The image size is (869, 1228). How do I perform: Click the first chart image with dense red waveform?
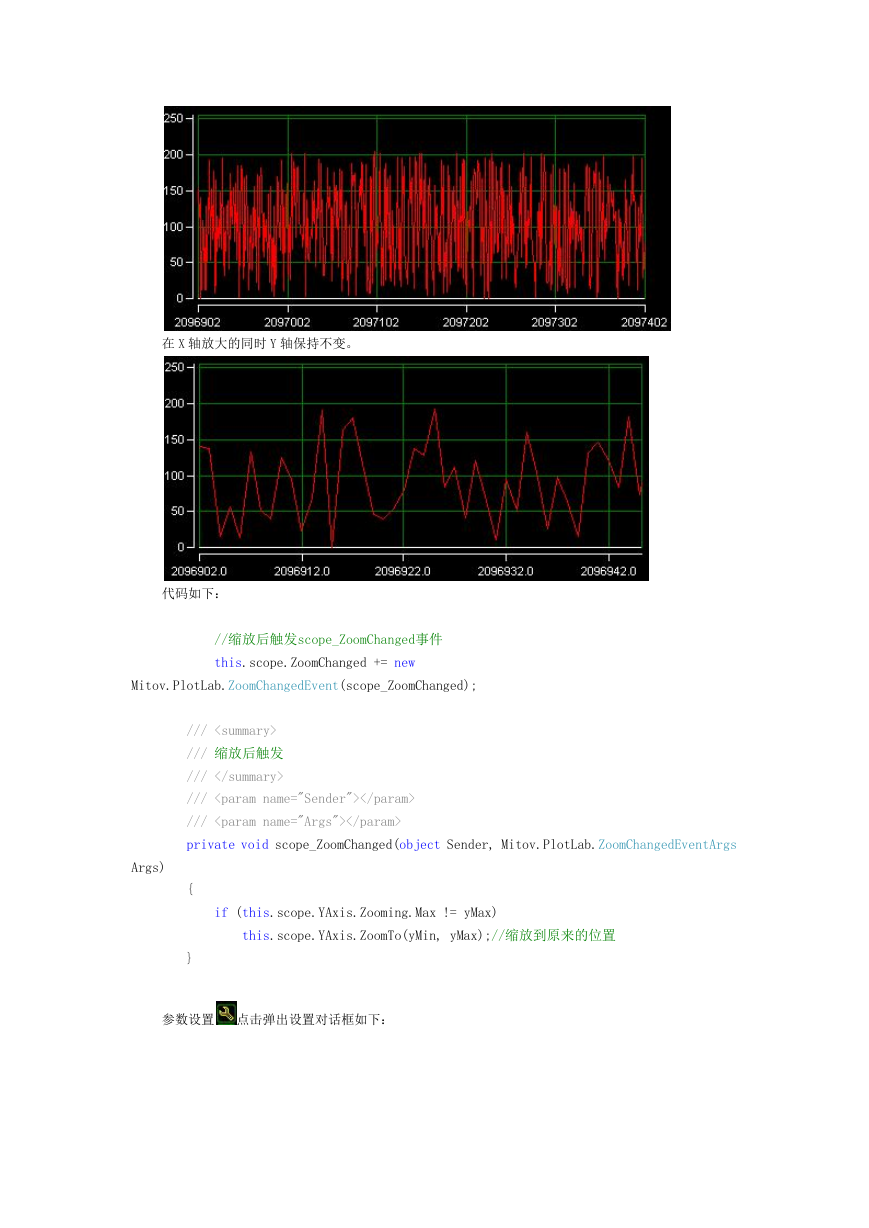[x=417, y=218]
